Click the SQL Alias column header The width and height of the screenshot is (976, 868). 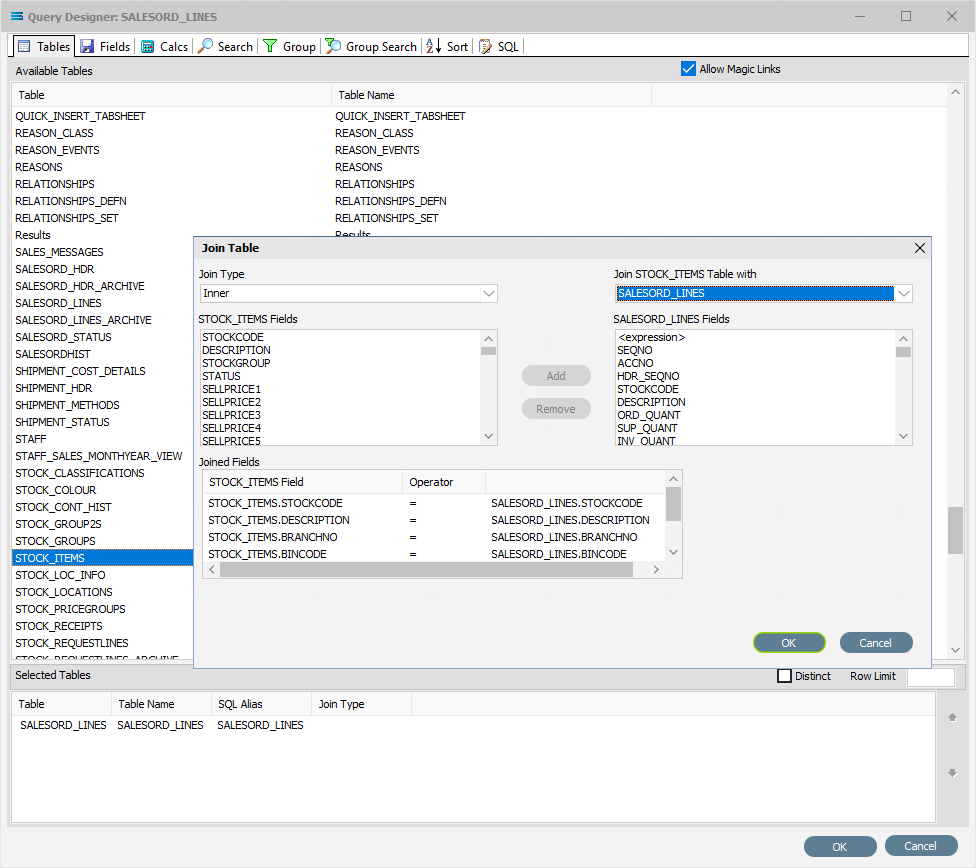click(x=261, y=704)
